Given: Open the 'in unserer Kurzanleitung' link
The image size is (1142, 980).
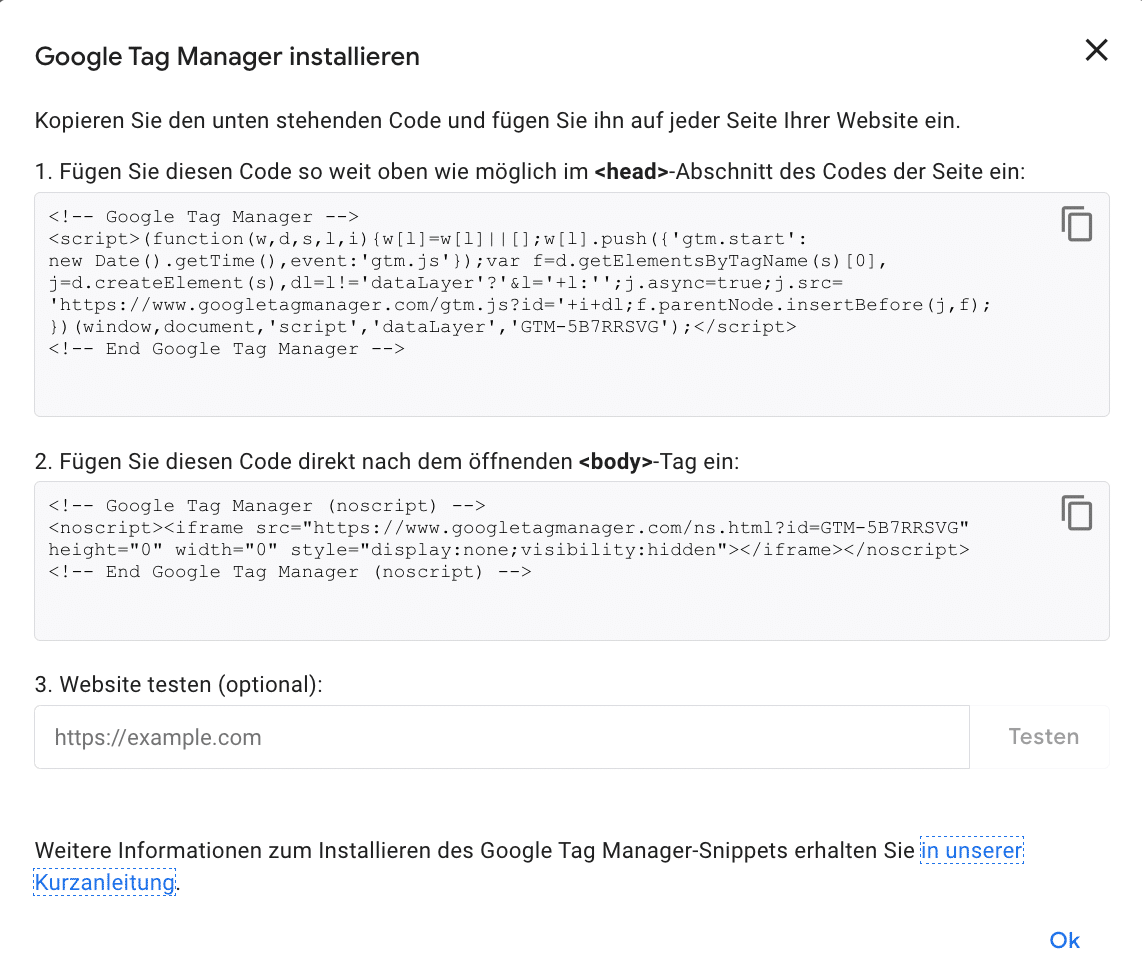Looking at the screenshot, I should [971, 850].
